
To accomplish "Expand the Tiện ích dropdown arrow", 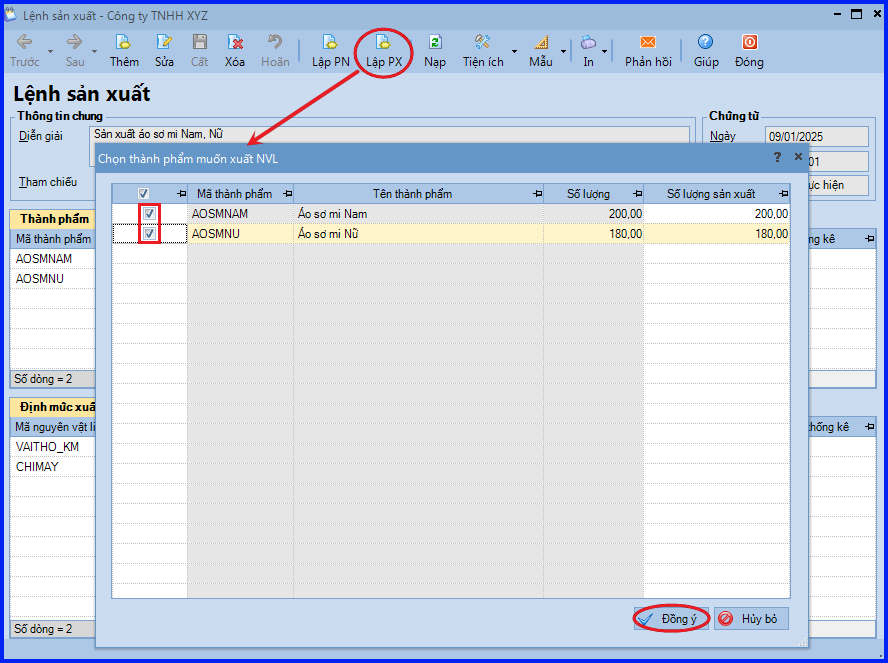I will [x=514, y=52].
